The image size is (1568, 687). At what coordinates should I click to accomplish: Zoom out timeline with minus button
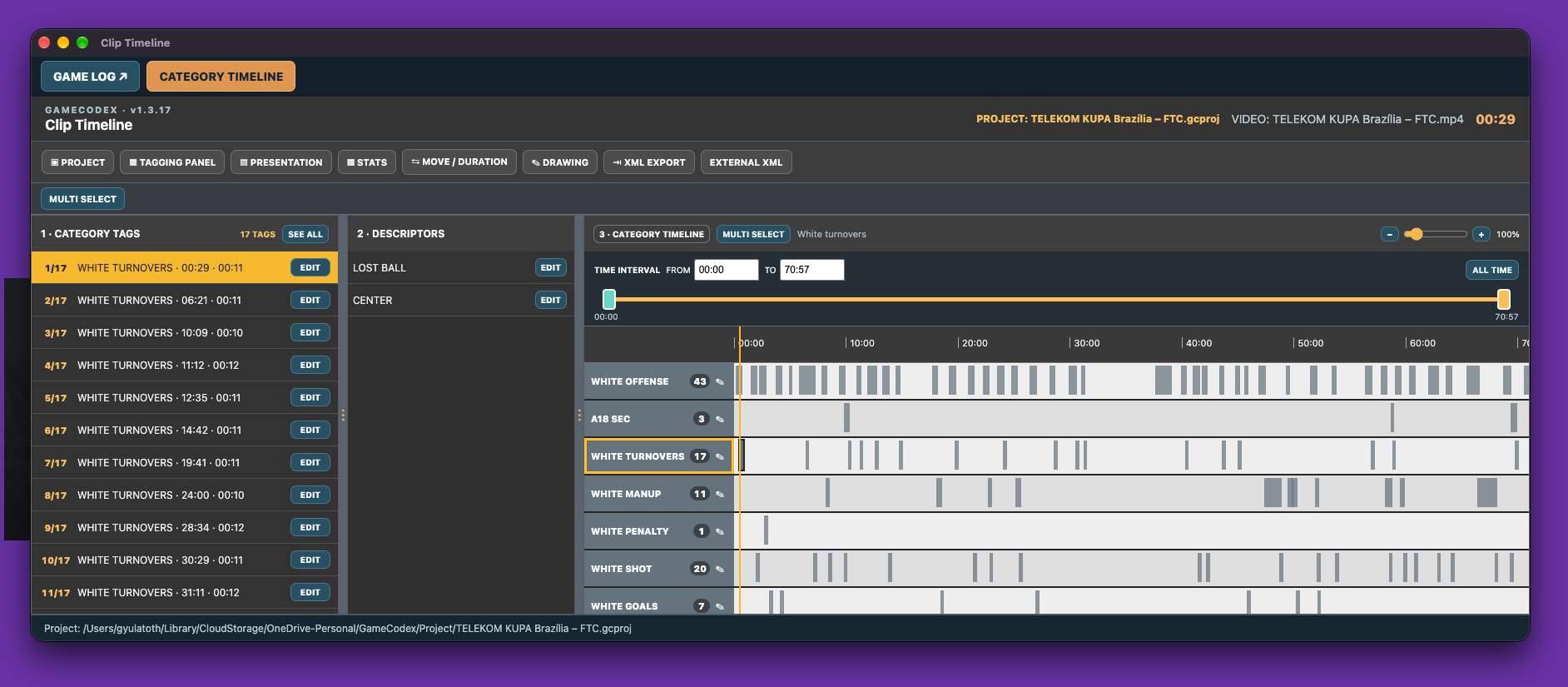1389,234
